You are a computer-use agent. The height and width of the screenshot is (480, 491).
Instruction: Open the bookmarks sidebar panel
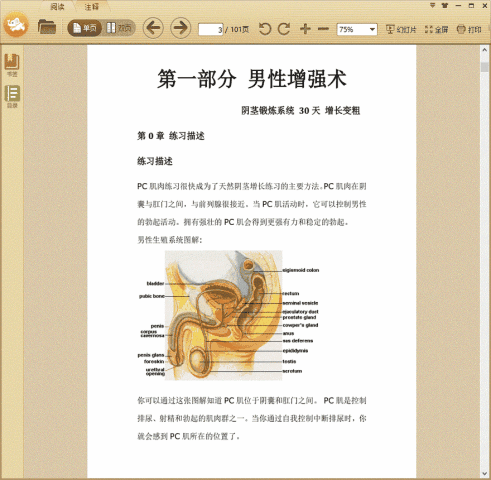point(12,65)
